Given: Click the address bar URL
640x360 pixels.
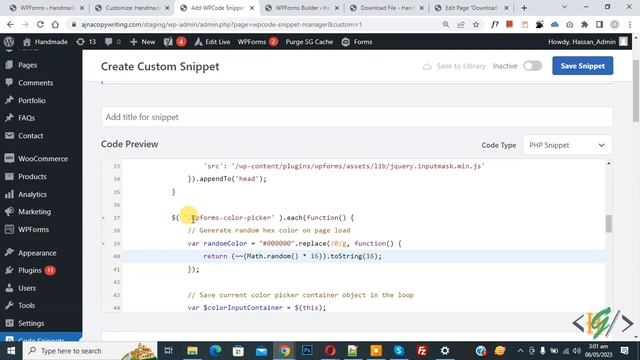Looking at the screenshot, I should click(x=222, y=24).
